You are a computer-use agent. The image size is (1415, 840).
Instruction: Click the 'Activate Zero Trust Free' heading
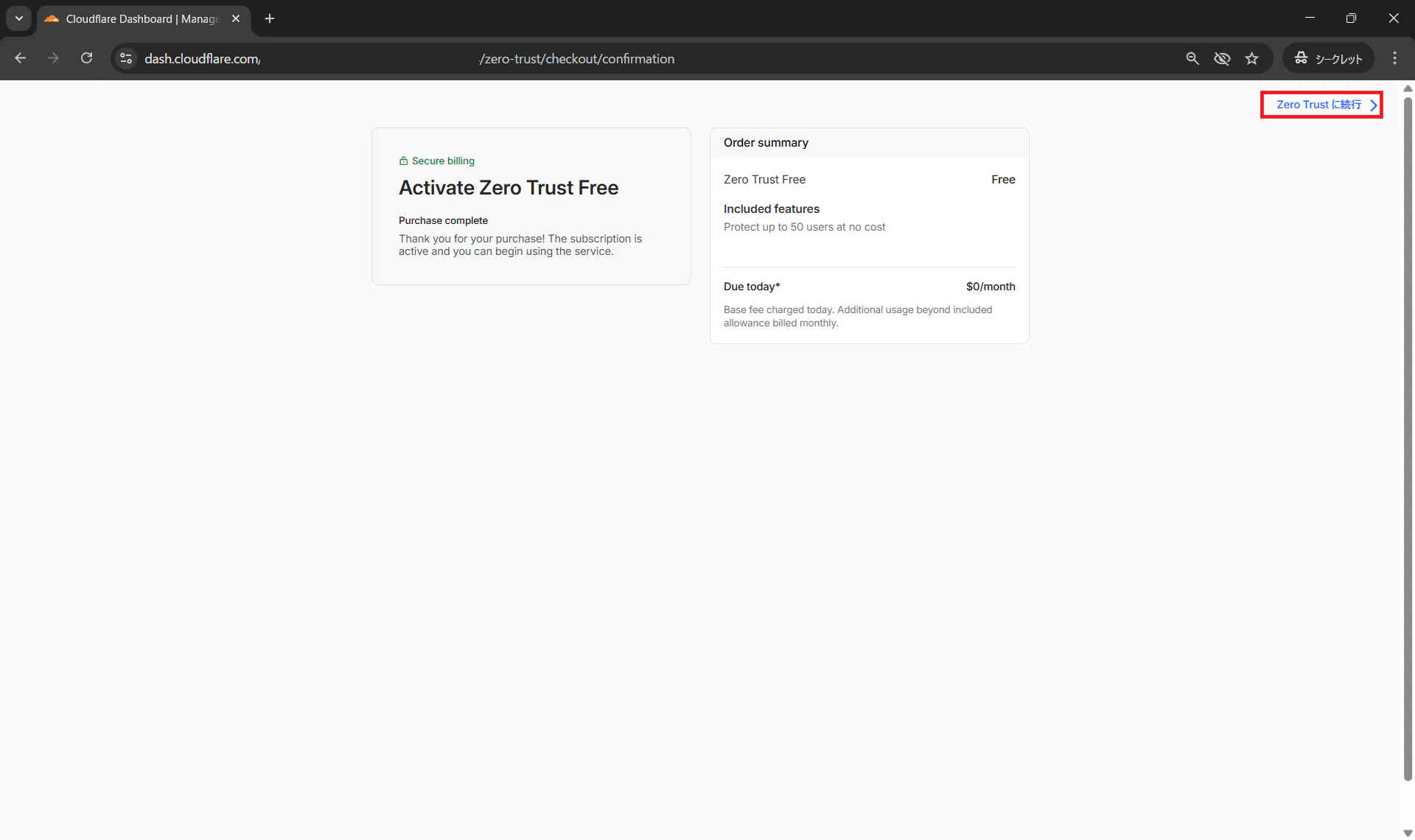509,188
